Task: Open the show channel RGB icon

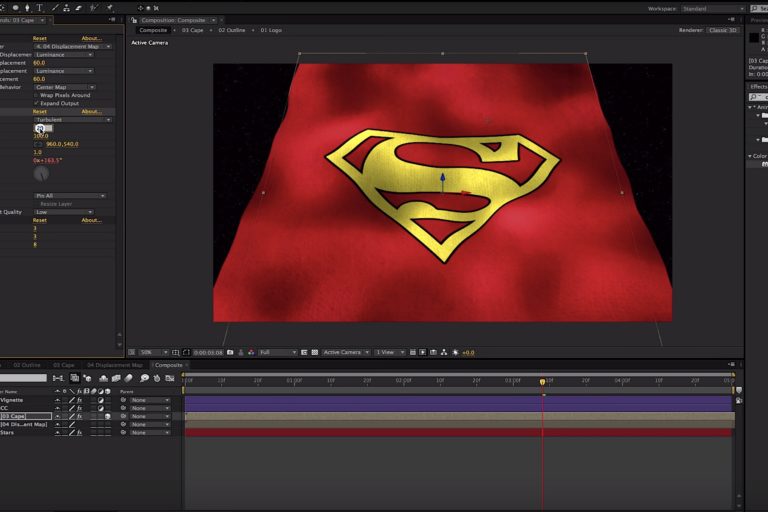Action: [251, 352]
